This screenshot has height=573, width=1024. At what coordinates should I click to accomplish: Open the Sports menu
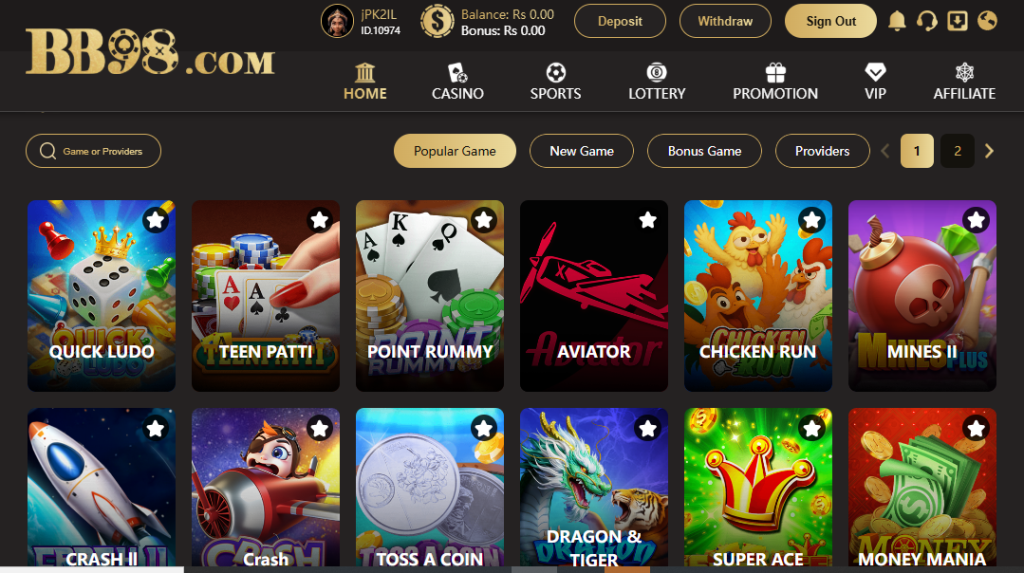[x=555, y=82]
